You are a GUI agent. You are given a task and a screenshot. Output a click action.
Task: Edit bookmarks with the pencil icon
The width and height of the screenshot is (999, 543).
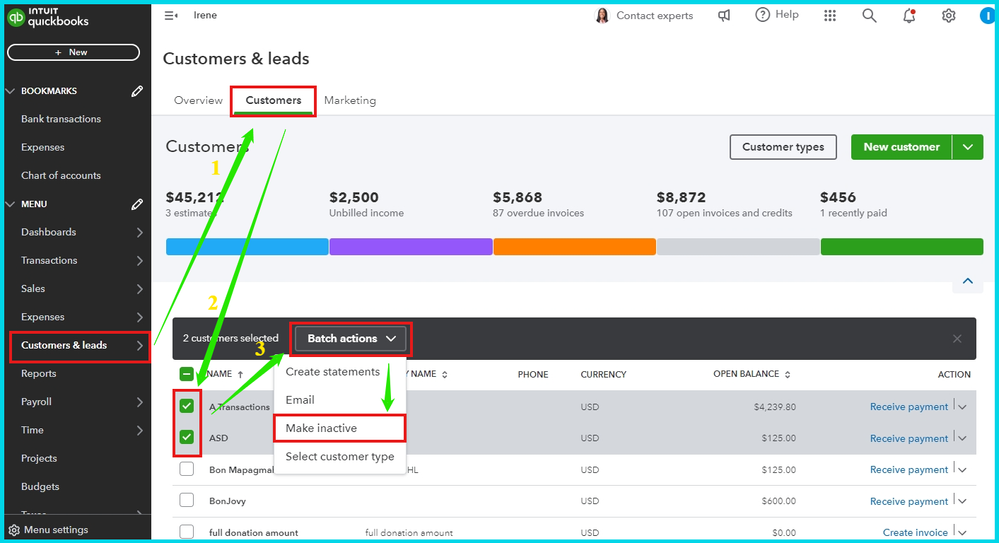pos(137,91)
